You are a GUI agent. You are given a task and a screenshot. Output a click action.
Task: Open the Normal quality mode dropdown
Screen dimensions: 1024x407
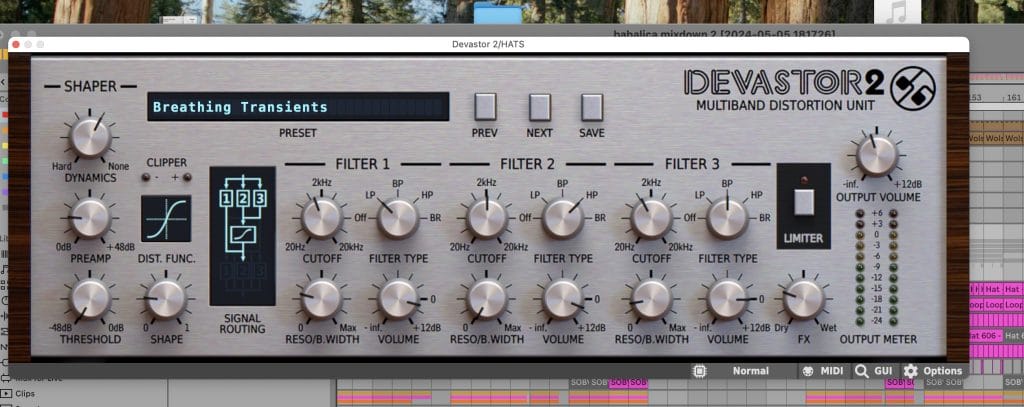[750, 371]
